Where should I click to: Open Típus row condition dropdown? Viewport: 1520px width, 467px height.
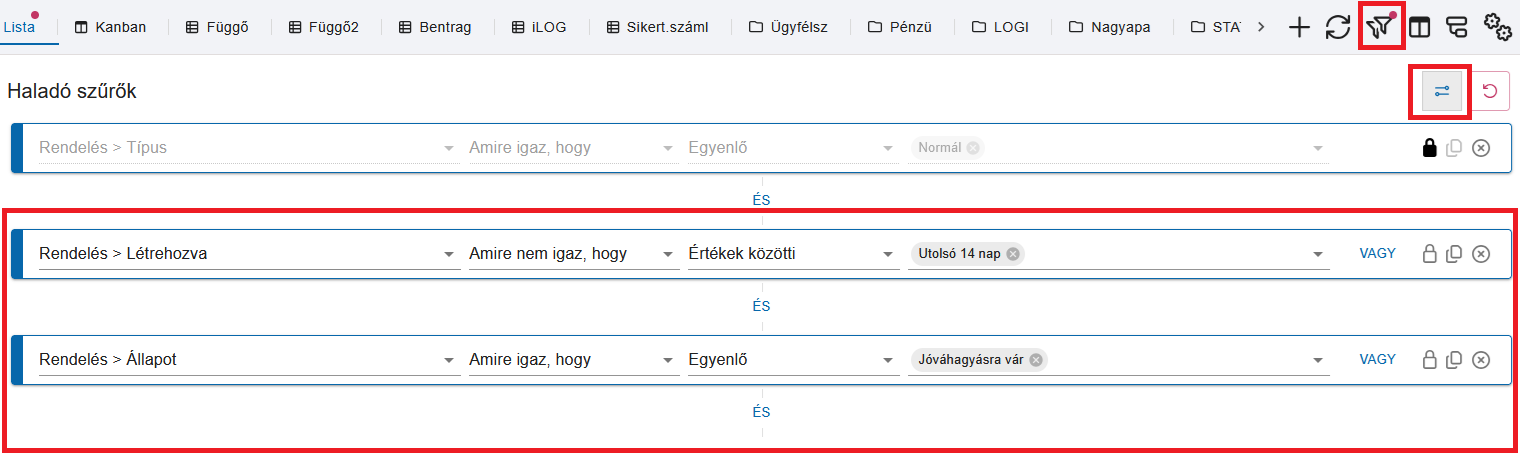[574, 148]
